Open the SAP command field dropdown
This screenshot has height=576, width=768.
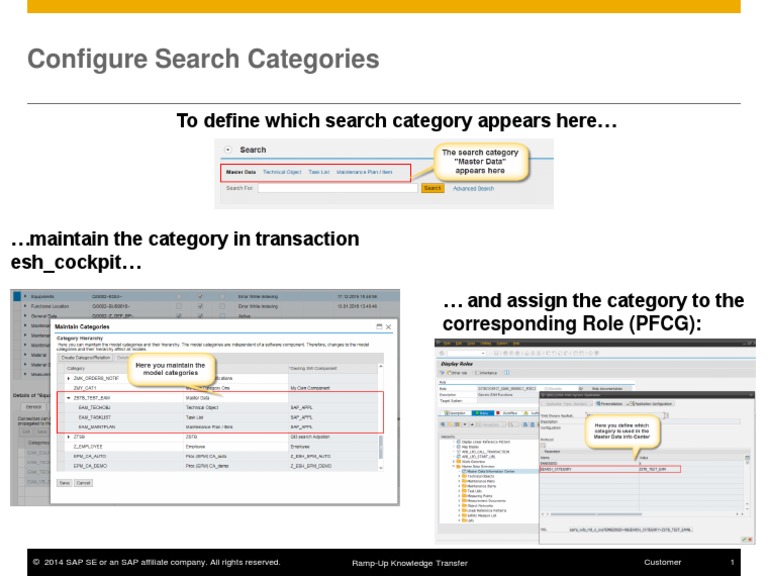point(483,353)
